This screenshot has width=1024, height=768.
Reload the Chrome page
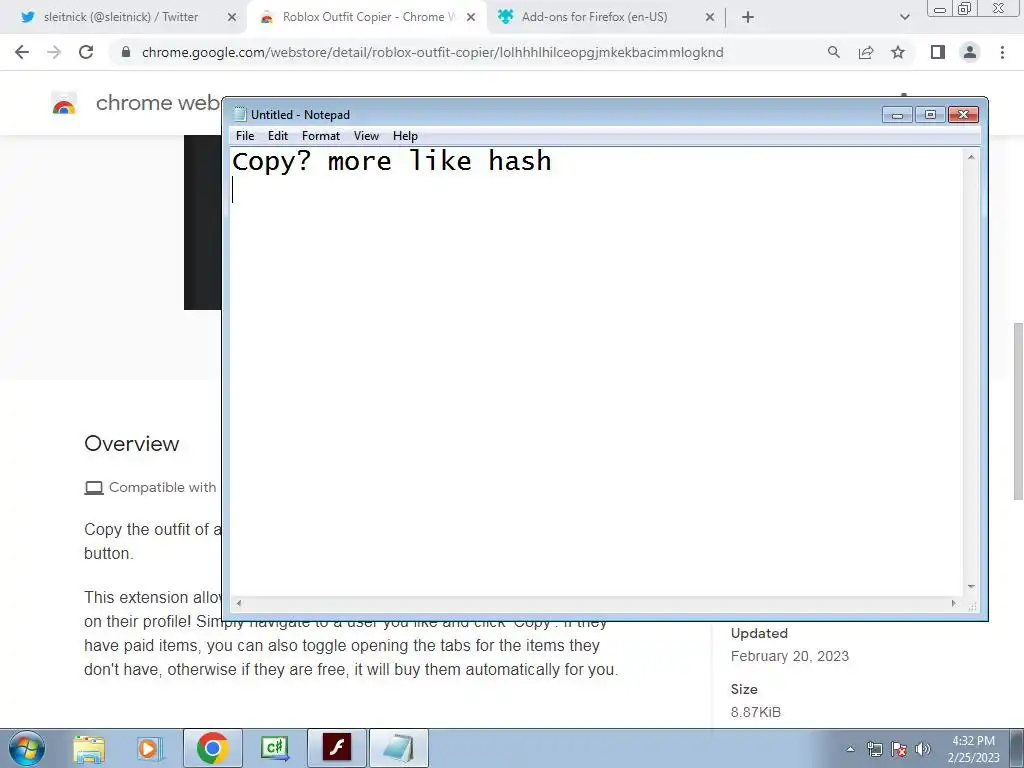point(86,52)
